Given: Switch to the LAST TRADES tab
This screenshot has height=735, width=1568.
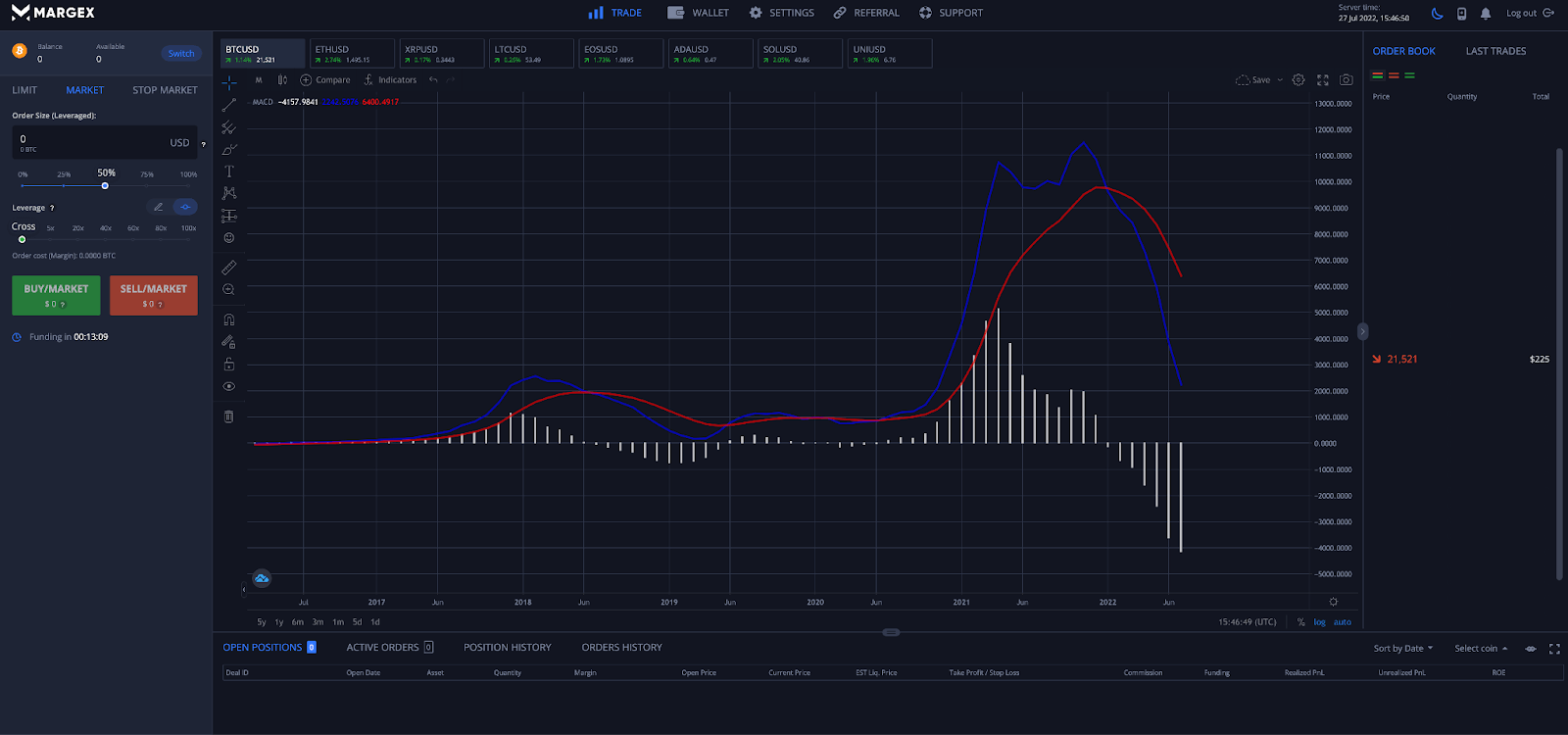Looking at the screenshot, I should click(x=1495, y=51).
